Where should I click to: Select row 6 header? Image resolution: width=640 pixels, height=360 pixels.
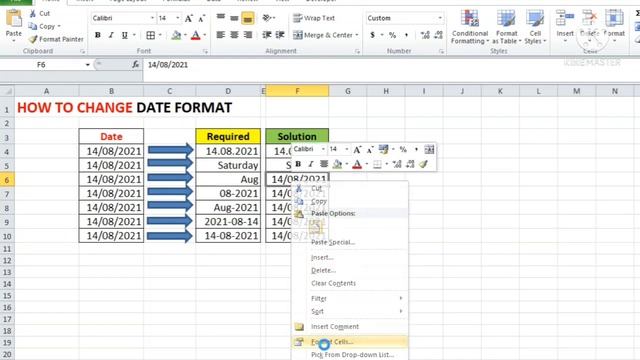point(7,180)
